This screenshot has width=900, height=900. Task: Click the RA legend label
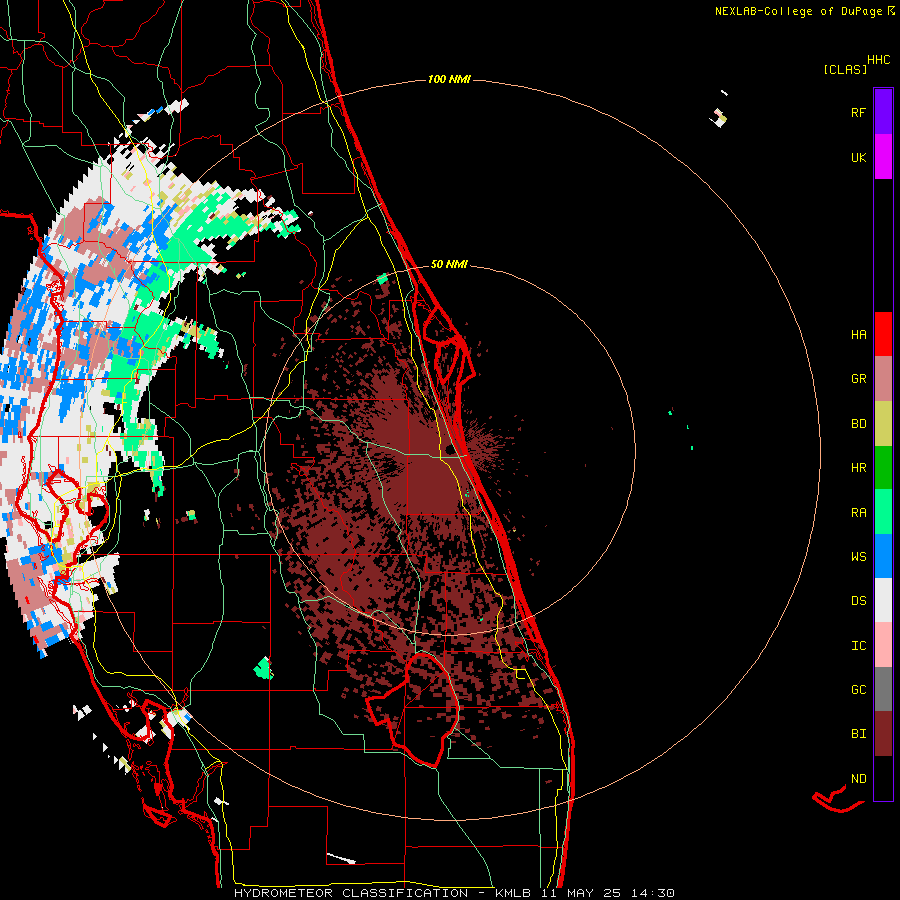click(x=858, y=512)
